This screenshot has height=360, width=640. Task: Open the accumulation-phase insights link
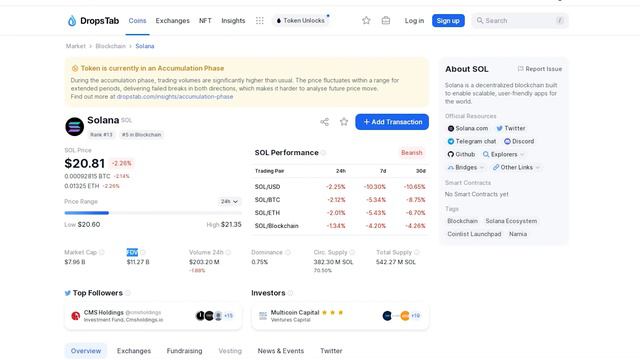[x=175, y=97]
